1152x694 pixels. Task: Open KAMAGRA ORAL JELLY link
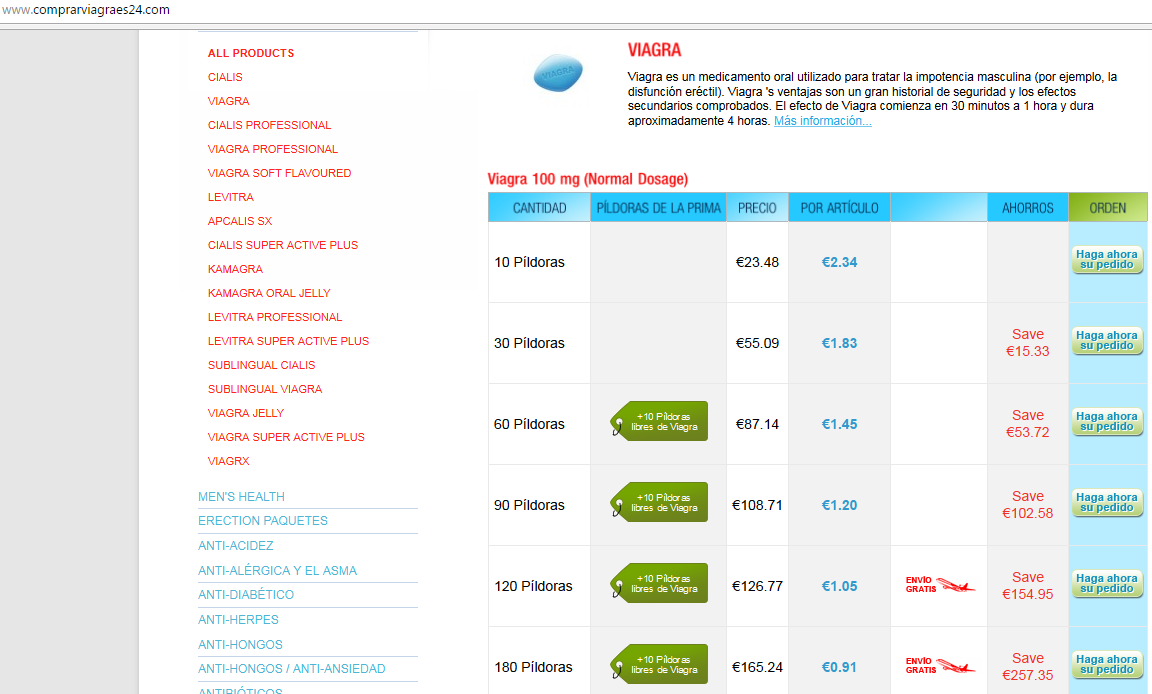point(269,293)
